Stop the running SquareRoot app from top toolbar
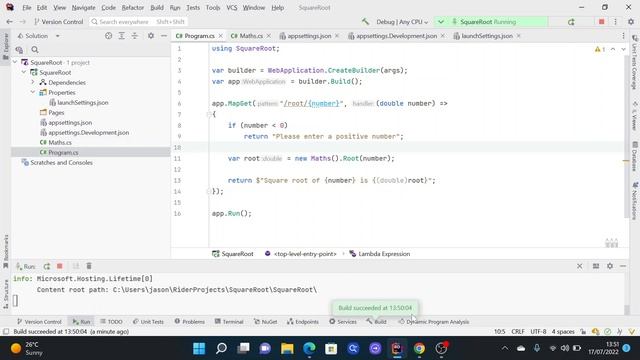Viewport: 640px width, 360px height. click(601, 22)
